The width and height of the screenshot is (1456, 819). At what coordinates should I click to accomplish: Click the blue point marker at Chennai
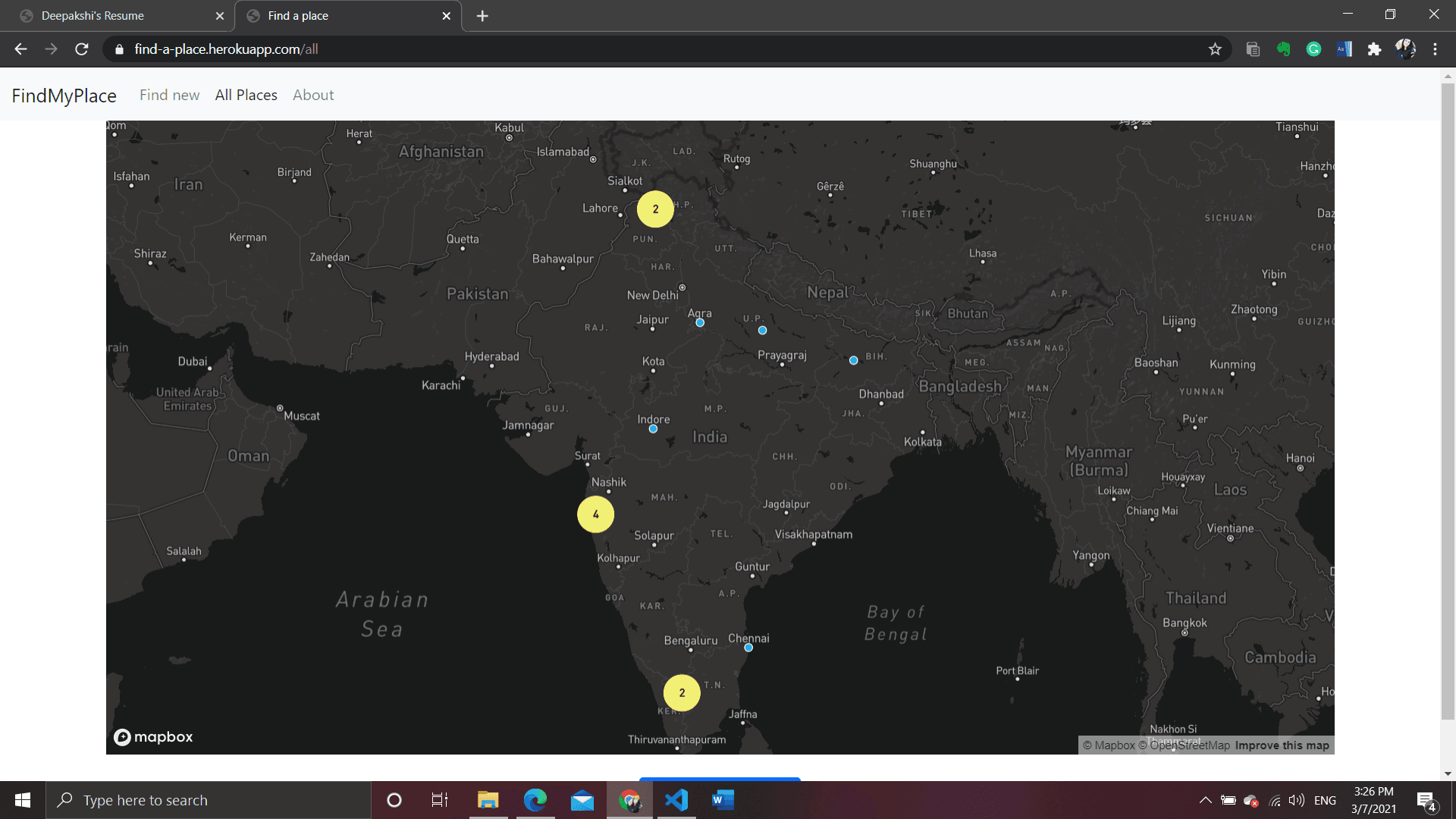(x=748, y=648)
